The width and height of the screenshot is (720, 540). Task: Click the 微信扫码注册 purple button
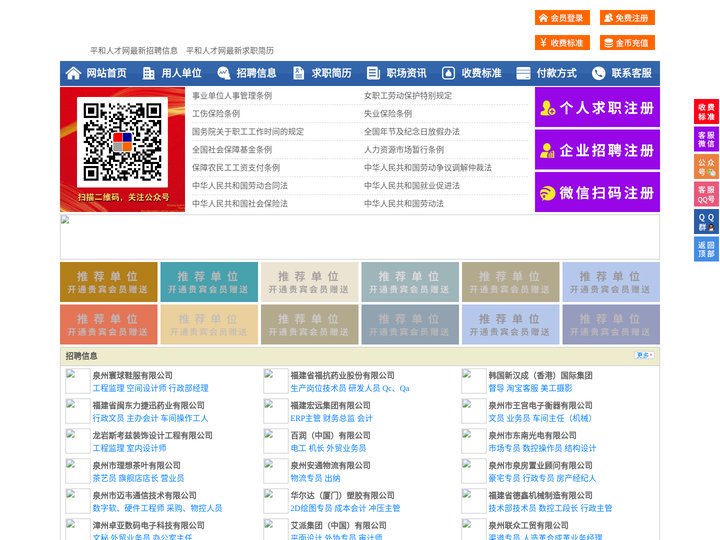(x=597, y=192)
